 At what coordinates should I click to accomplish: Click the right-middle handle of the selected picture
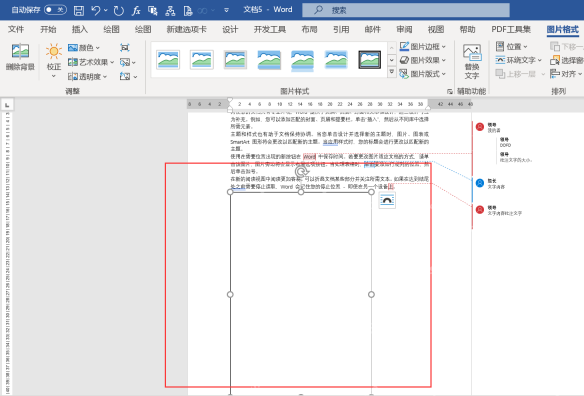tap(371, 294)
